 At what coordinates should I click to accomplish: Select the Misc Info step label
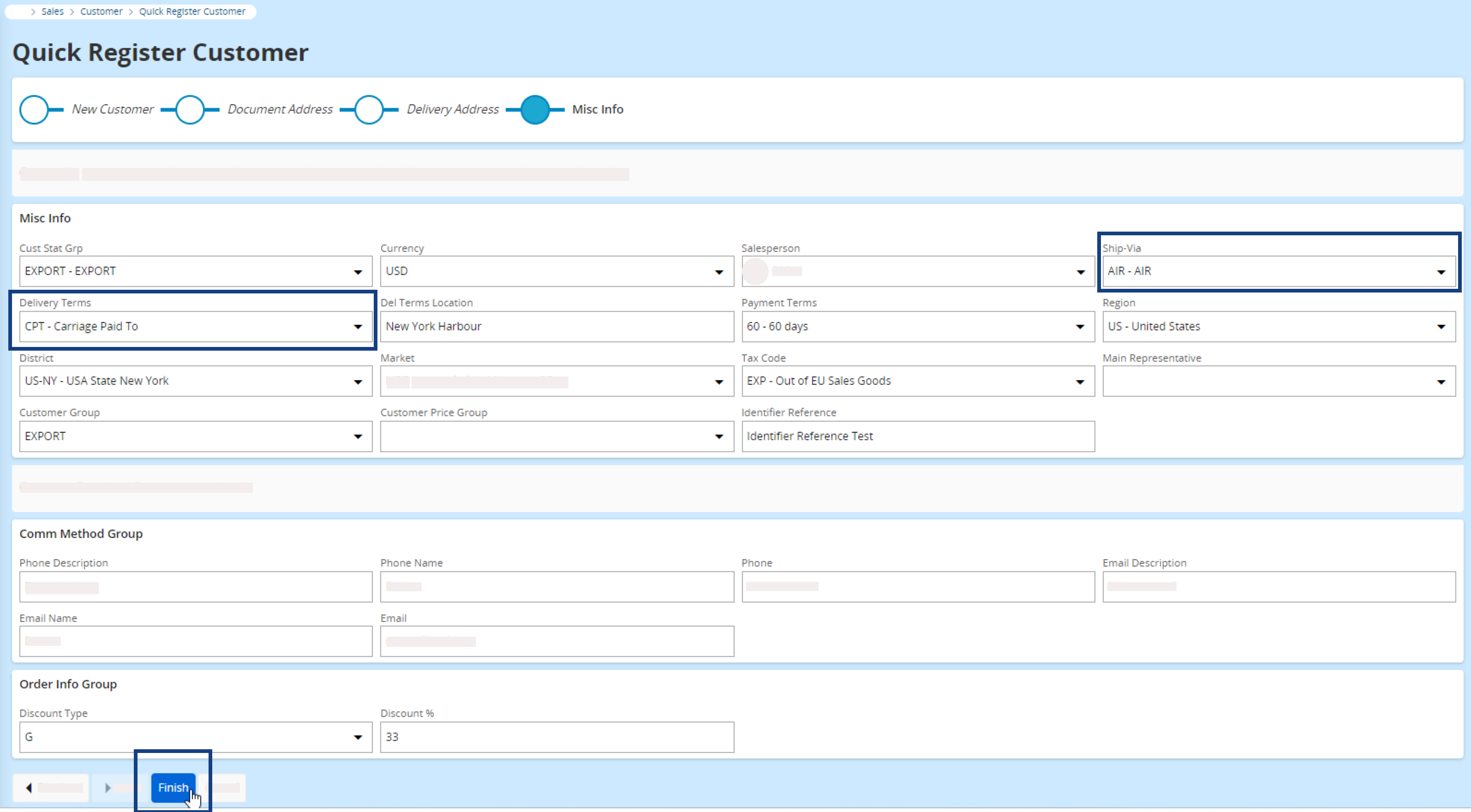[x=598, y=109]
